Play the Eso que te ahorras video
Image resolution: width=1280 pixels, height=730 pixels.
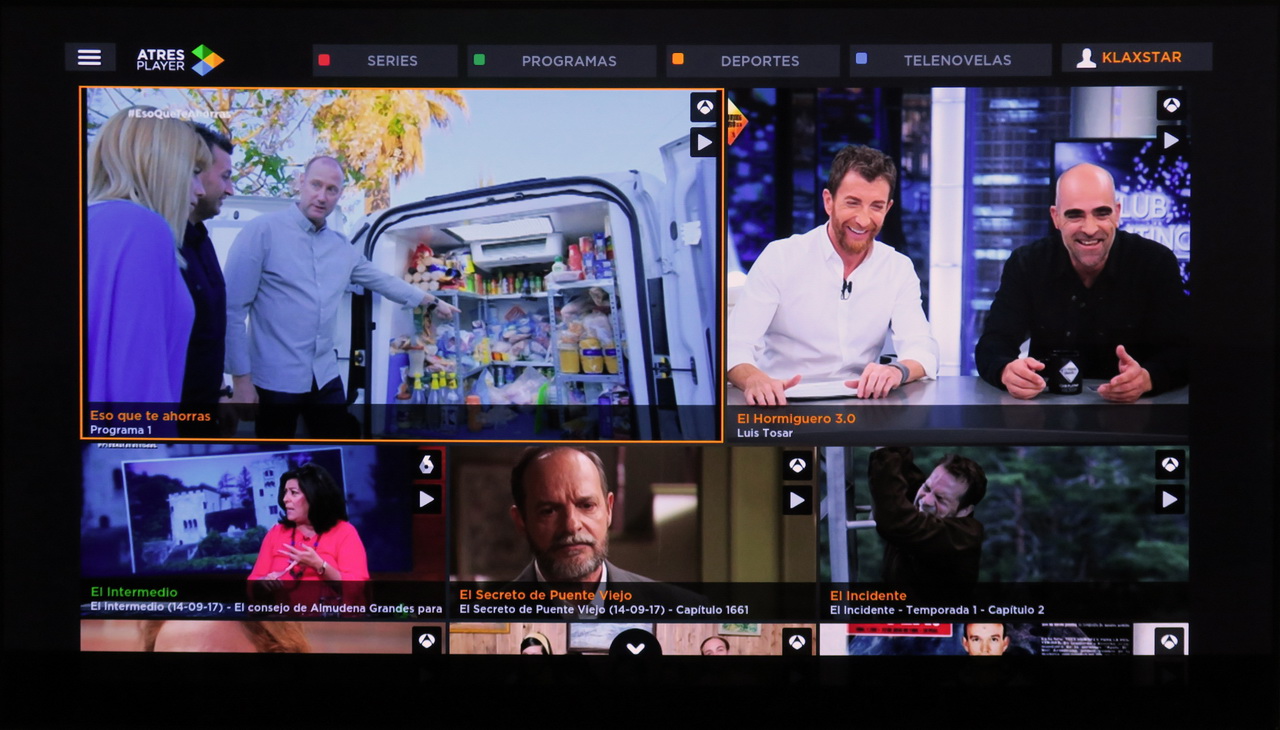coord(704,142)
